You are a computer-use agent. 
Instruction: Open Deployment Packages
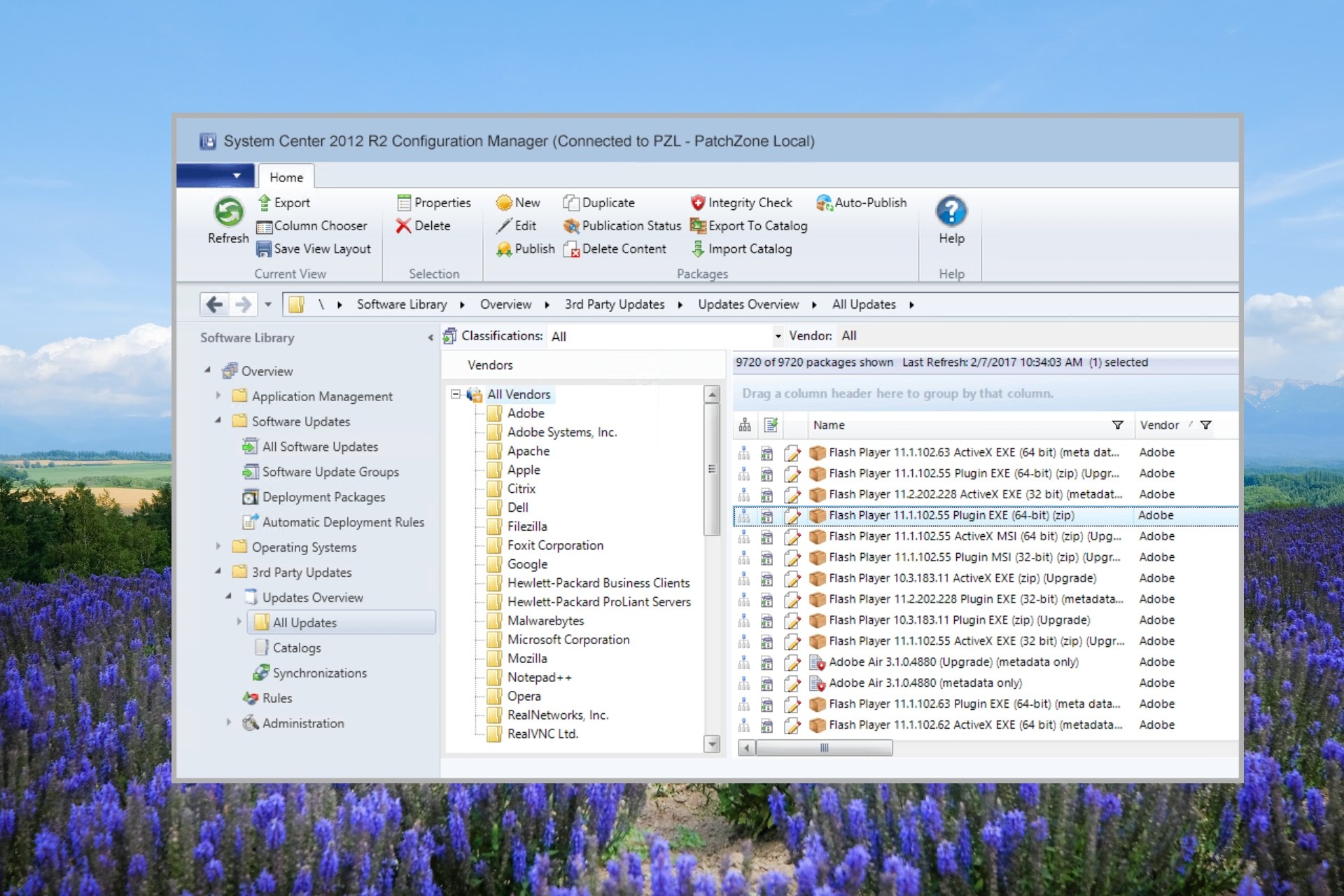314,497
